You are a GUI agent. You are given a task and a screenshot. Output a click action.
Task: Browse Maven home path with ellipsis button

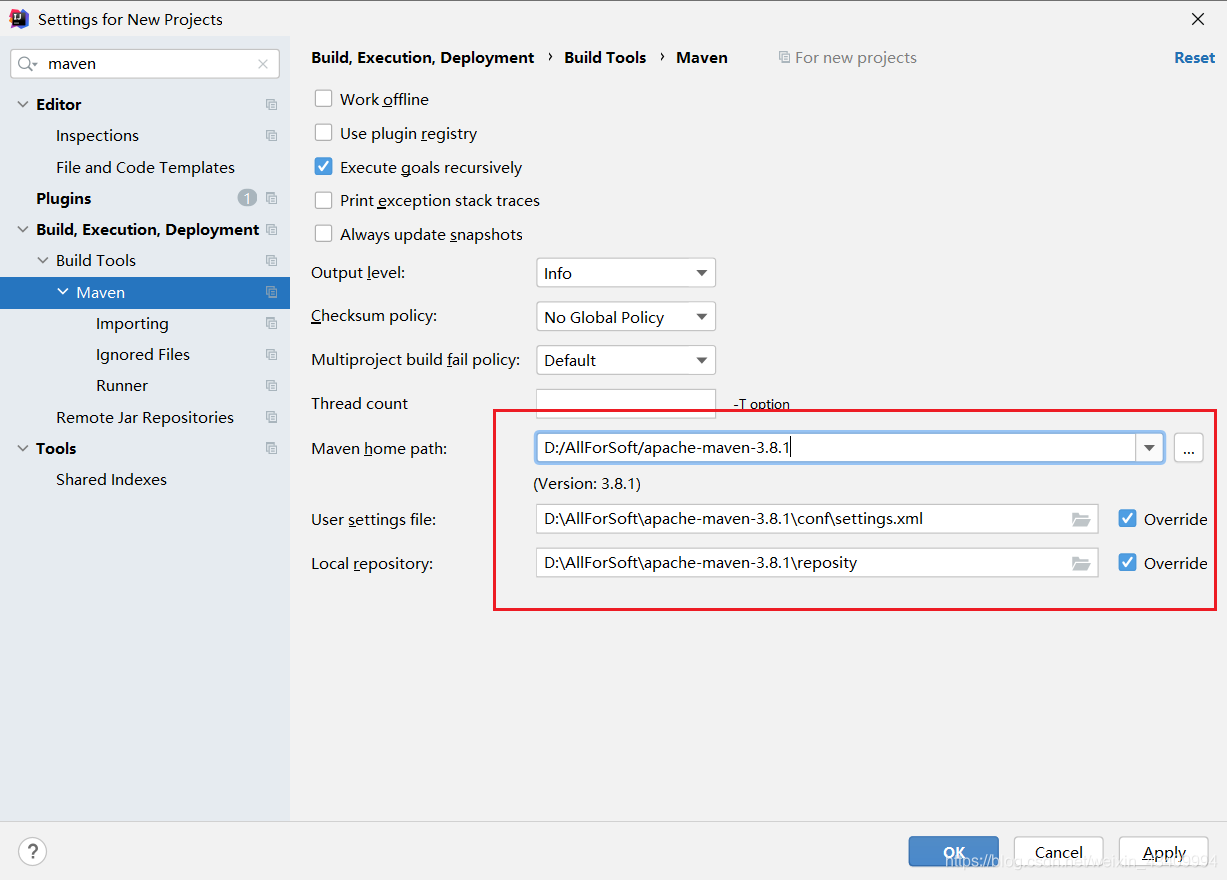[1188, 448]
